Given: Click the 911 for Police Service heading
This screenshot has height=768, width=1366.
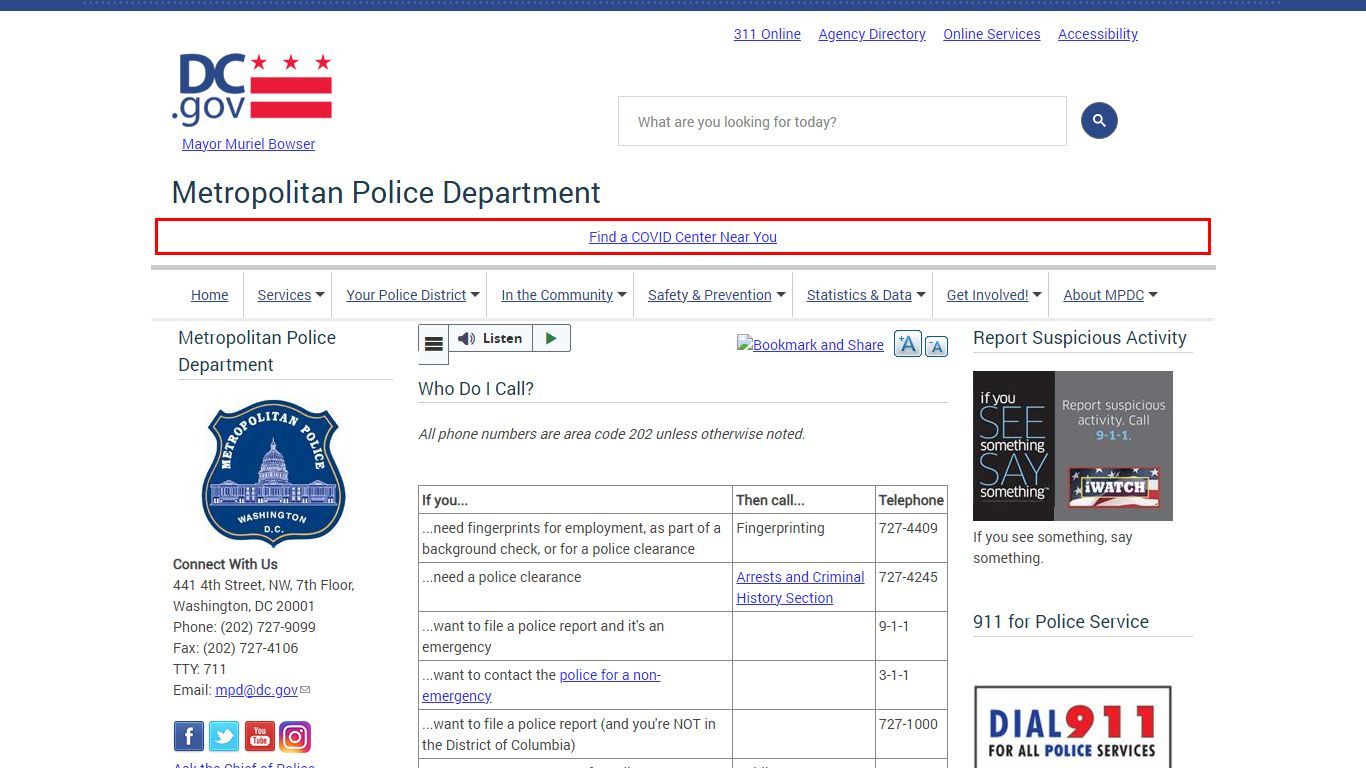Looking at the screenshot, I should 1061,622.
